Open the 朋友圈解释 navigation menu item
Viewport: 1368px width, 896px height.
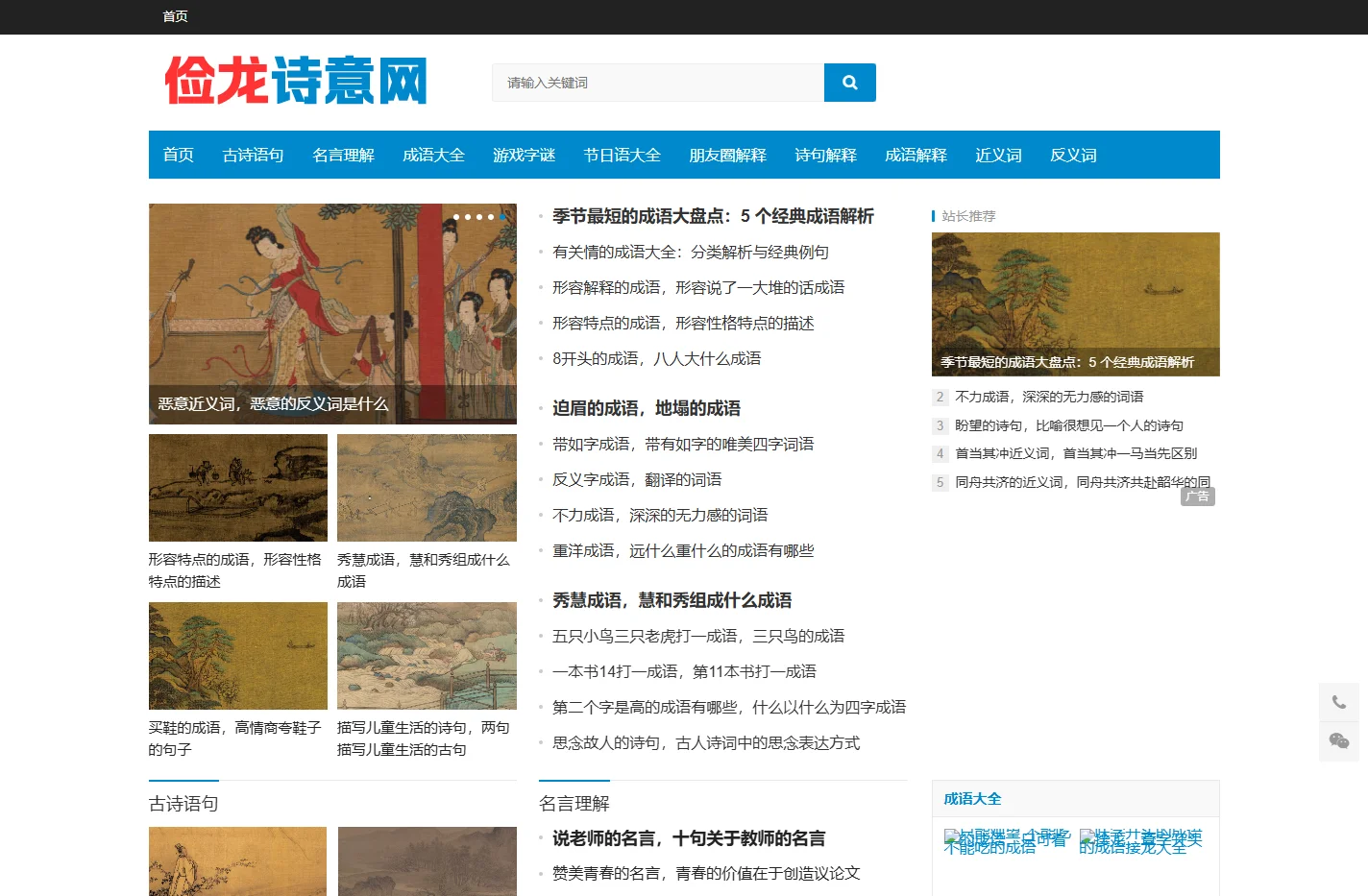click(727, 155)
